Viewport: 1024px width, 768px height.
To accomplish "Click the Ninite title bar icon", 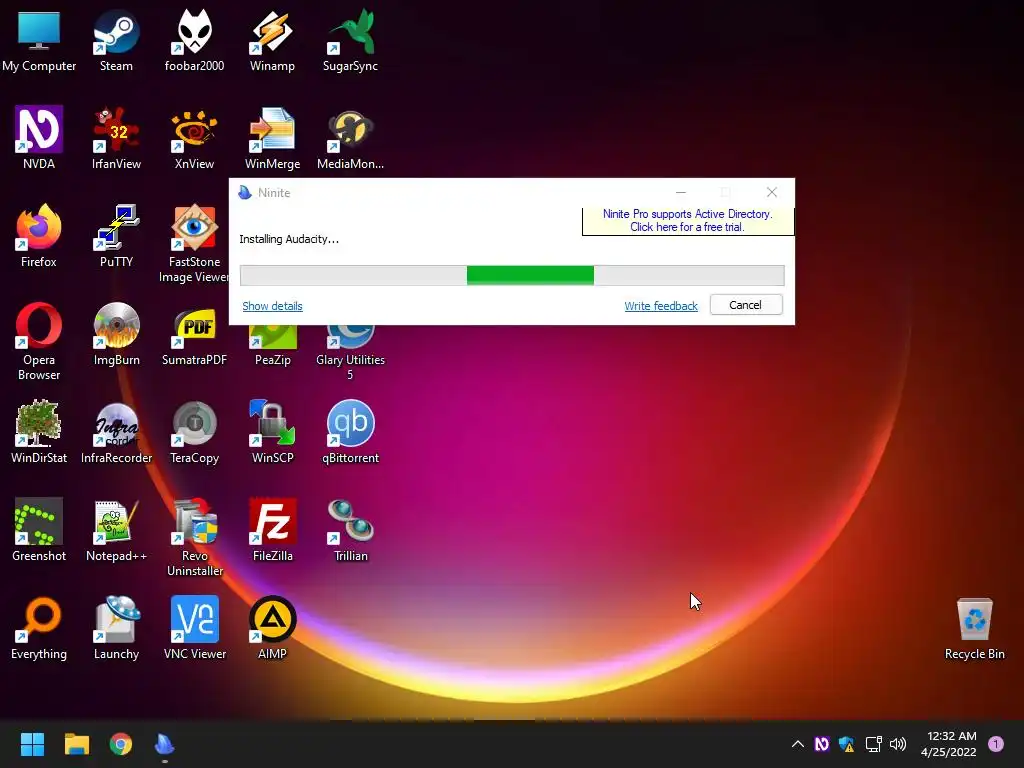I will click(x=245, y=193).
